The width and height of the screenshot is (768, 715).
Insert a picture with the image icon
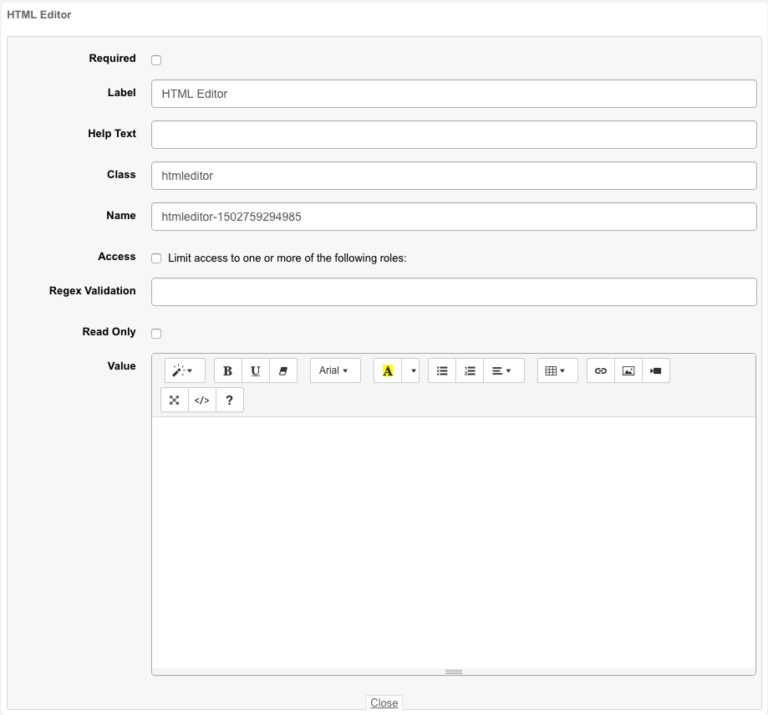coord(628,371)
